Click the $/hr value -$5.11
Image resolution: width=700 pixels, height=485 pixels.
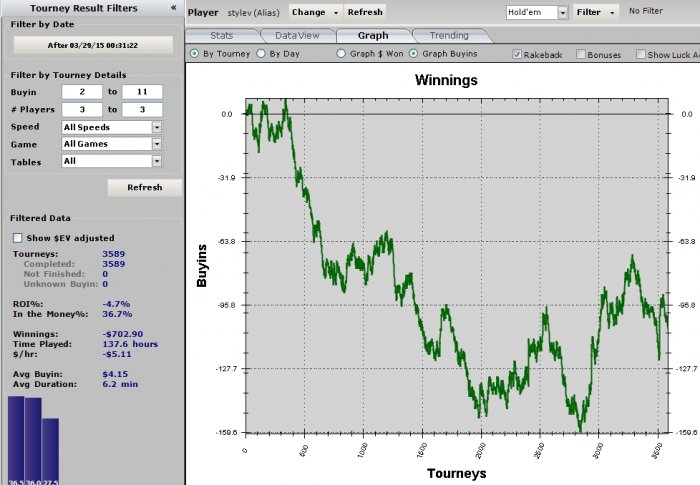117,354
